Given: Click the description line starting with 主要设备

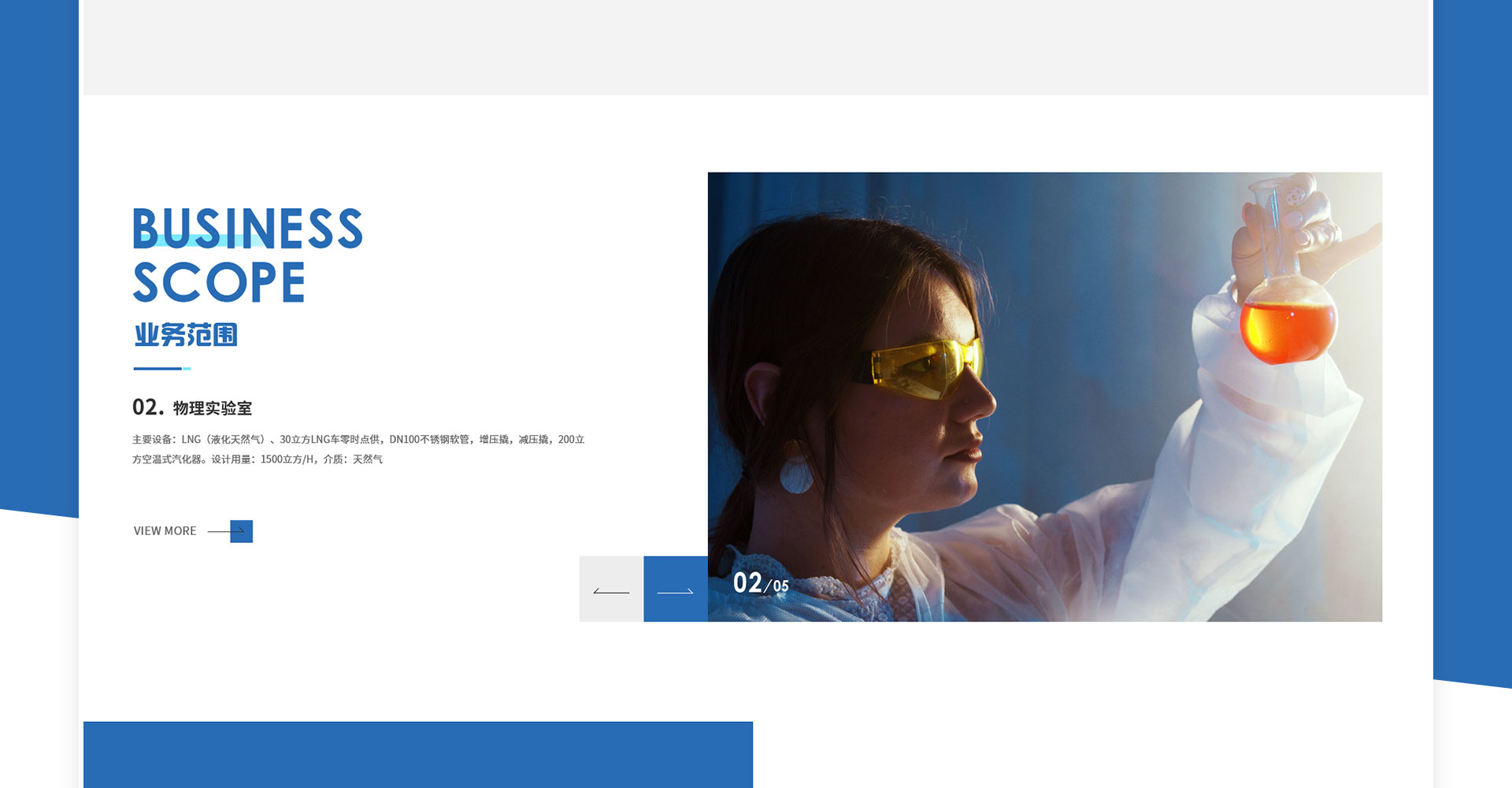Looking at the screenshot, I should click(x=358, y=440).
